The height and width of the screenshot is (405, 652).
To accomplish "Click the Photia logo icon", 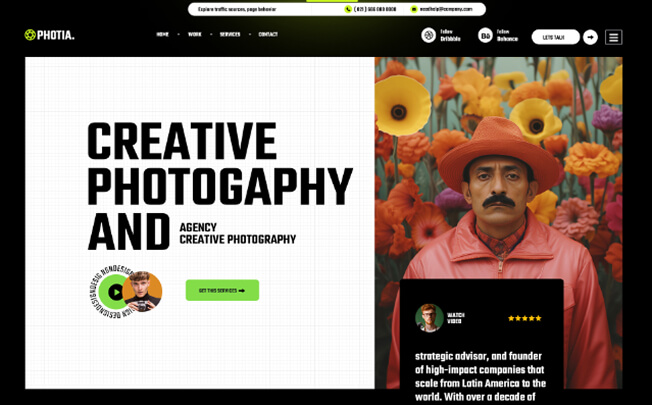I will click(x=31, y=35).
